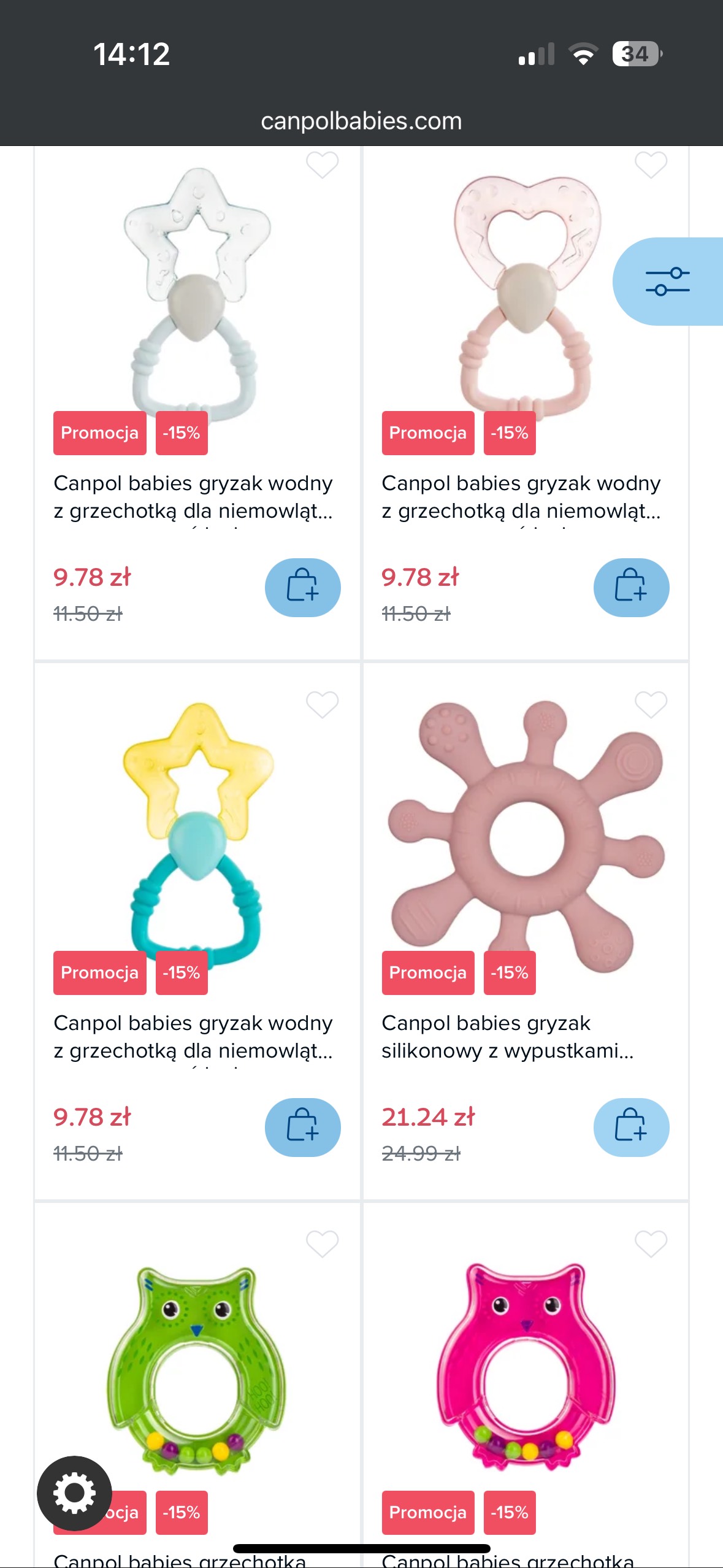The height and width of the screenshot is (1568, 723).
Task: Add pink heart teether to cart
Action: 630,587
